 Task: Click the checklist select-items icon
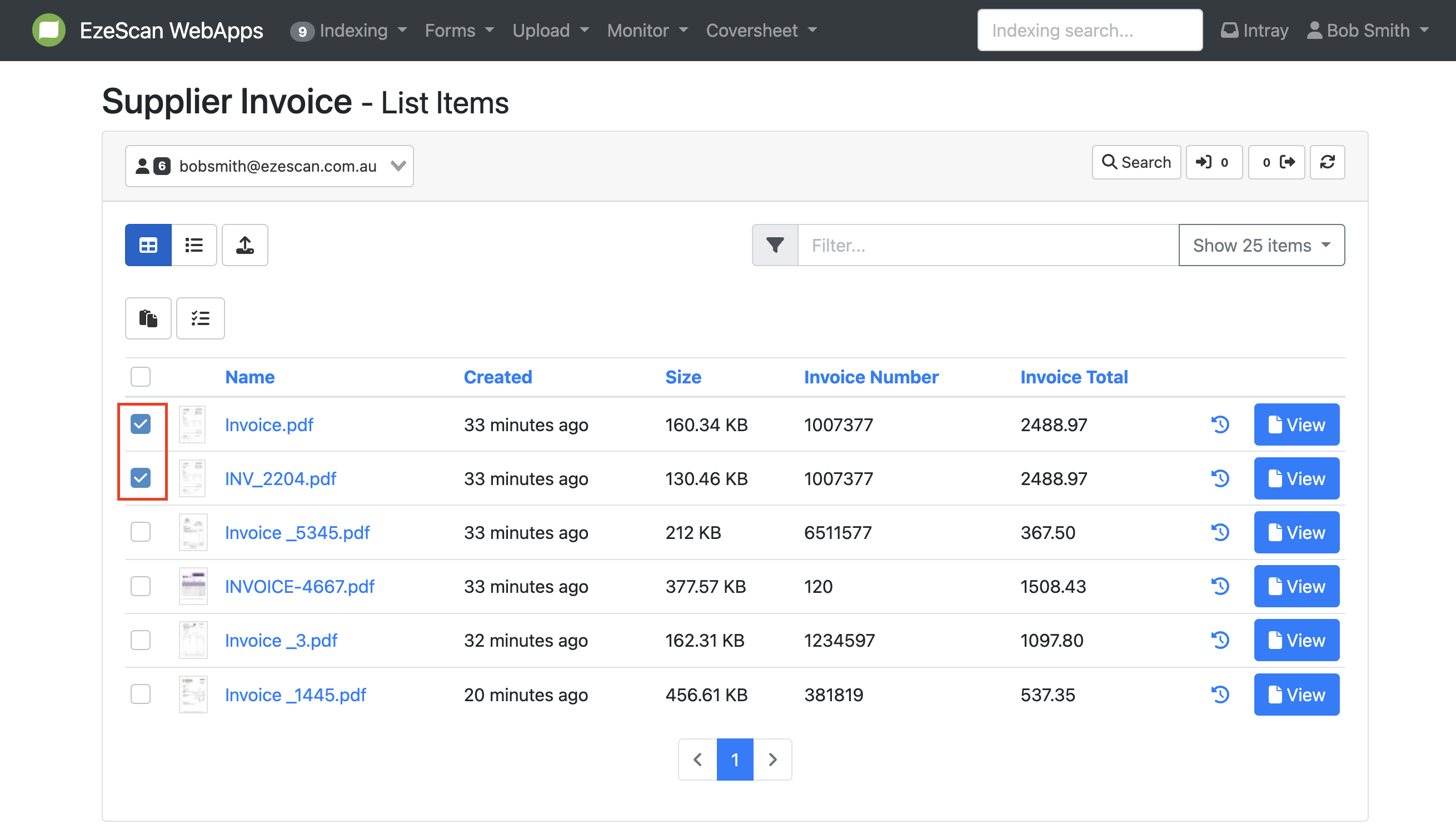click(x=200, y=318)
